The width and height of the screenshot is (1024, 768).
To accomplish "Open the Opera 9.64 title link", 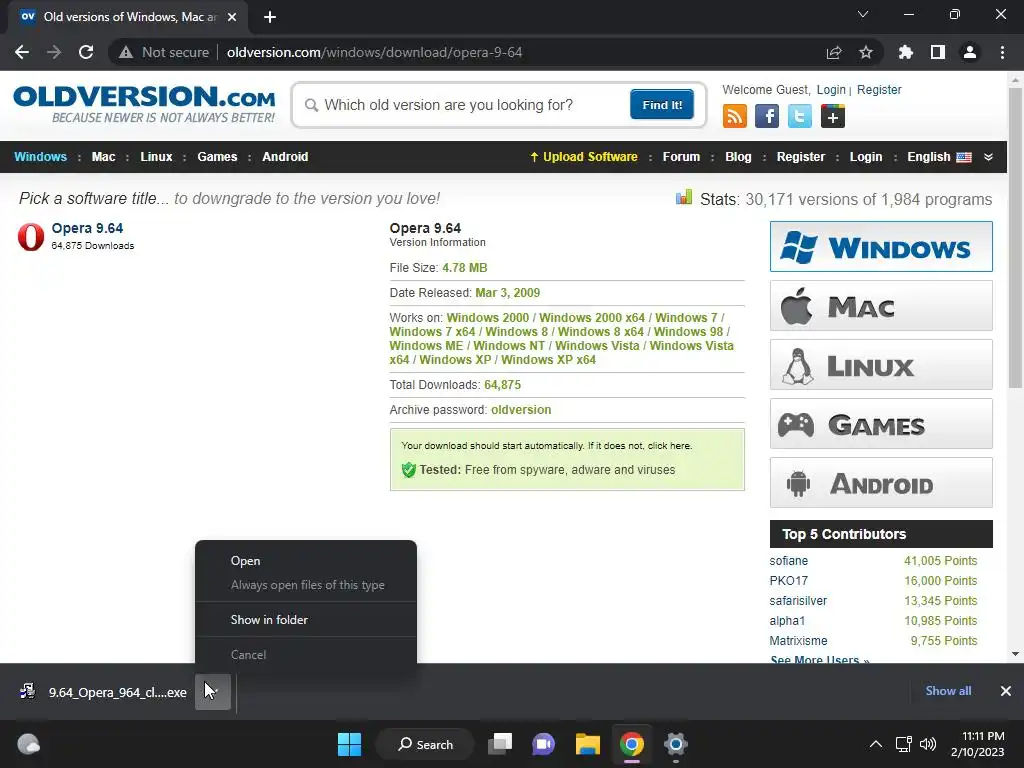I will [87, 228].
